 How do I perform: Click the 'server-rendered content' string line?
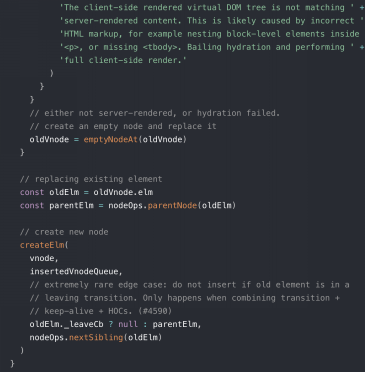pos(211,21)
